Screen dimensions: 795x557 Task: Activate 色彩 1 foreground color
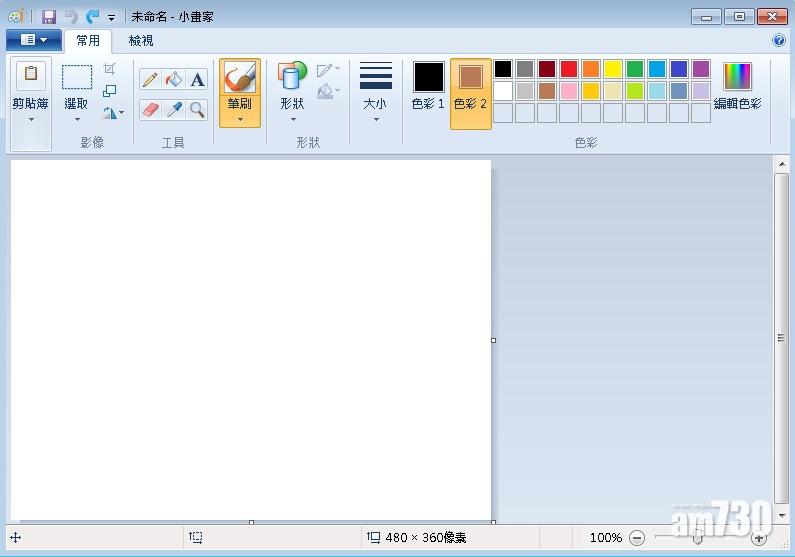point(428,86)
